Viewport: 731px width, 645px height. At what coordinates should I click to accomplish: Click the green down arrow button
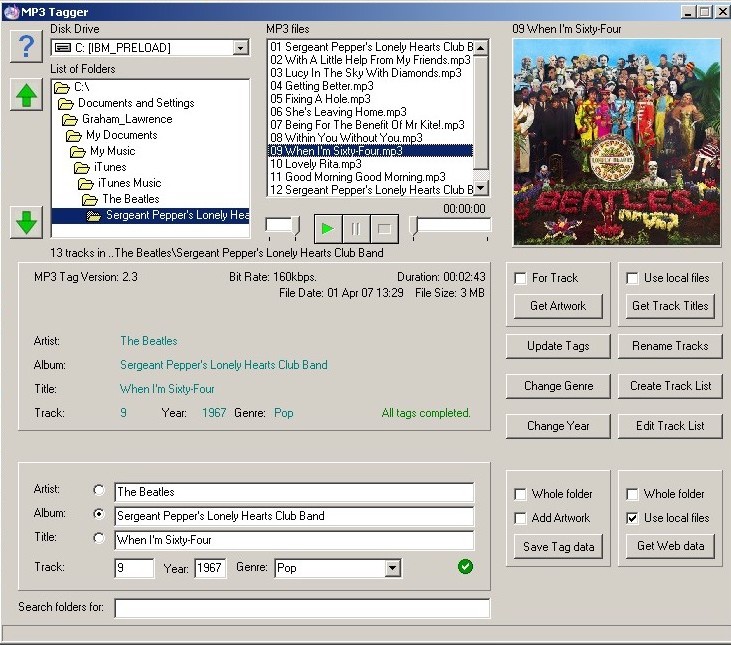coord(26,222)
